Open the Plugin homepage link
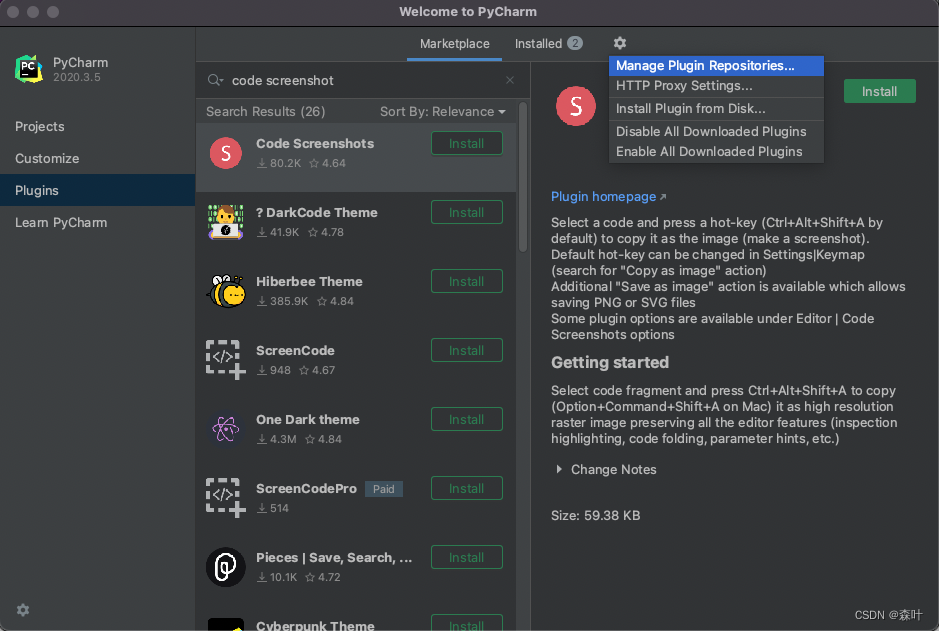This screenshot has width=939, height=631. point(608,196)
